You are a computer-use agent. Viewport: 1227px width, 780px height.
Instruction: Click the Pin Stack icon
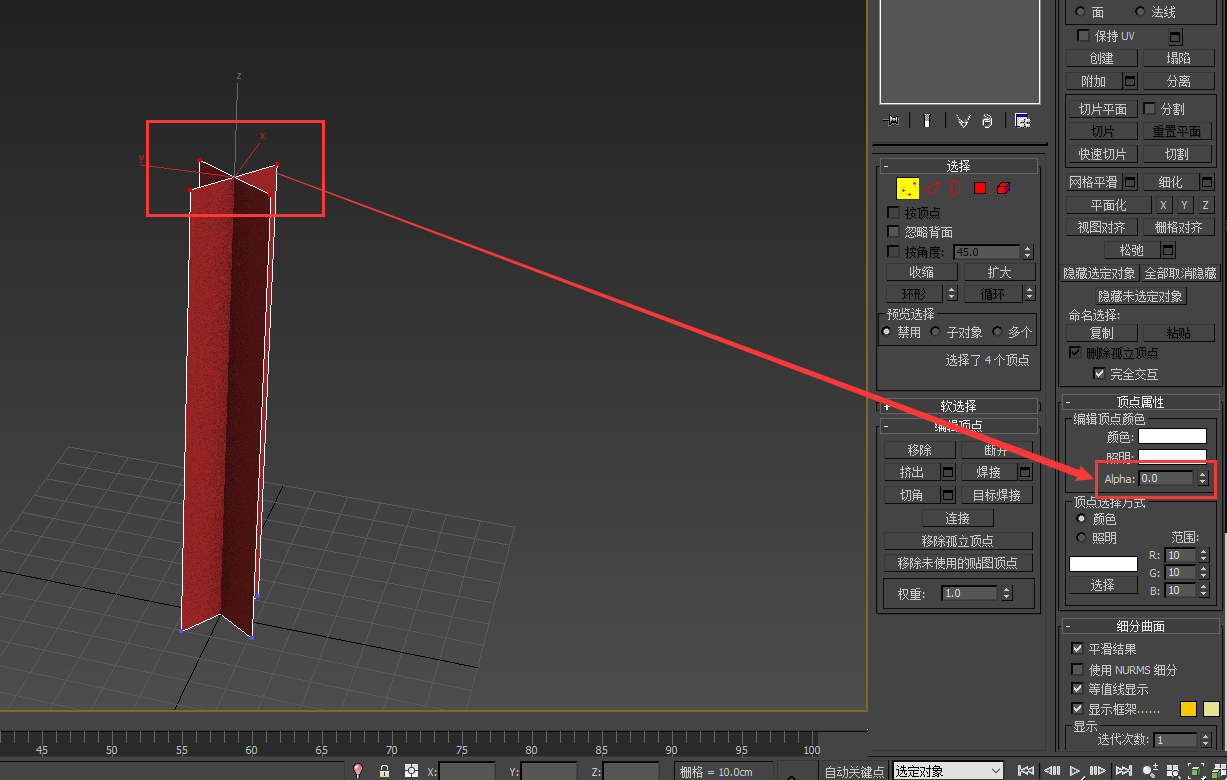click(892, 120)
